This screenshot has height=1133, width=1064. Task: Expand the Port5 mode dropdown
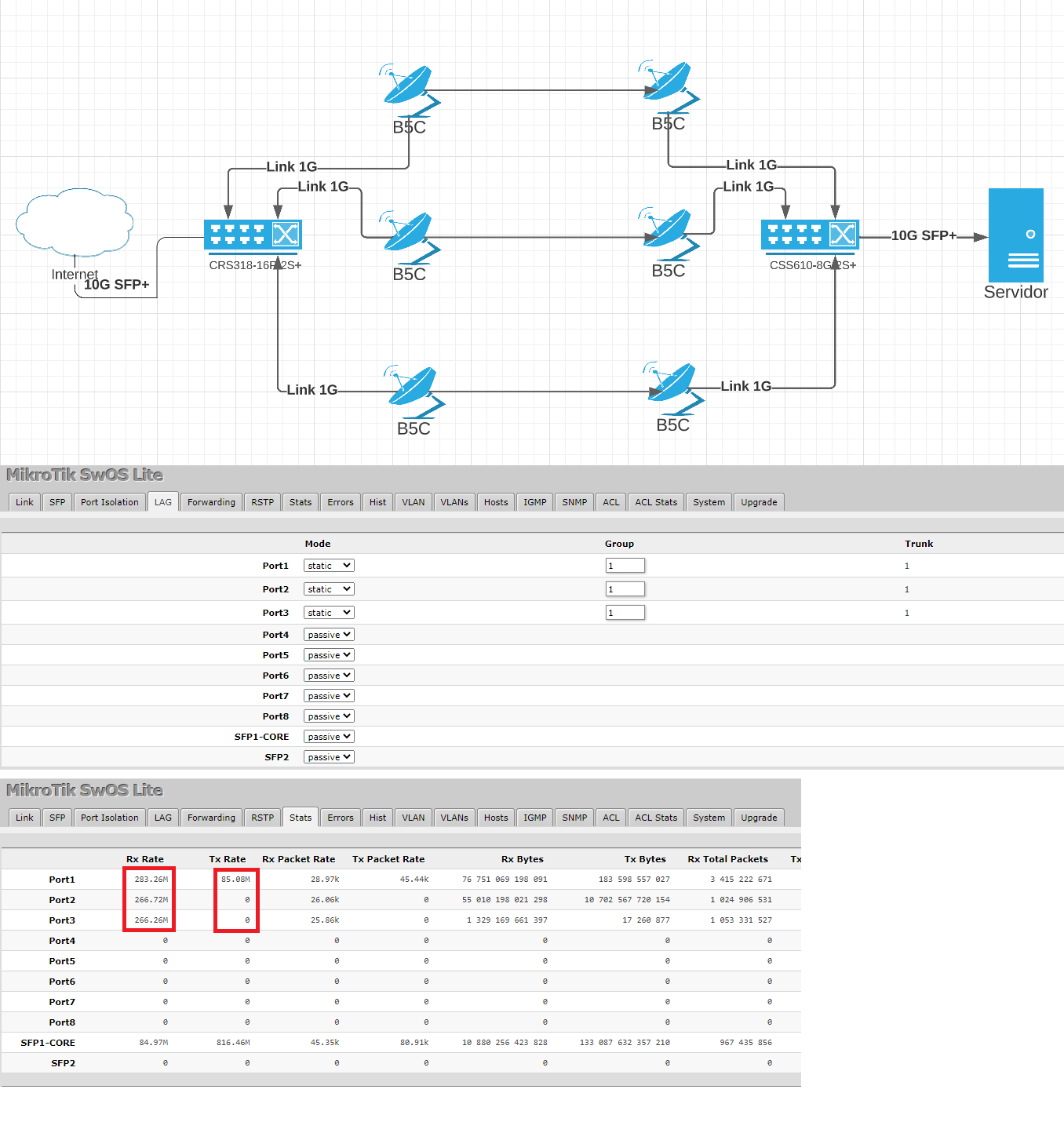pos(329,655)
